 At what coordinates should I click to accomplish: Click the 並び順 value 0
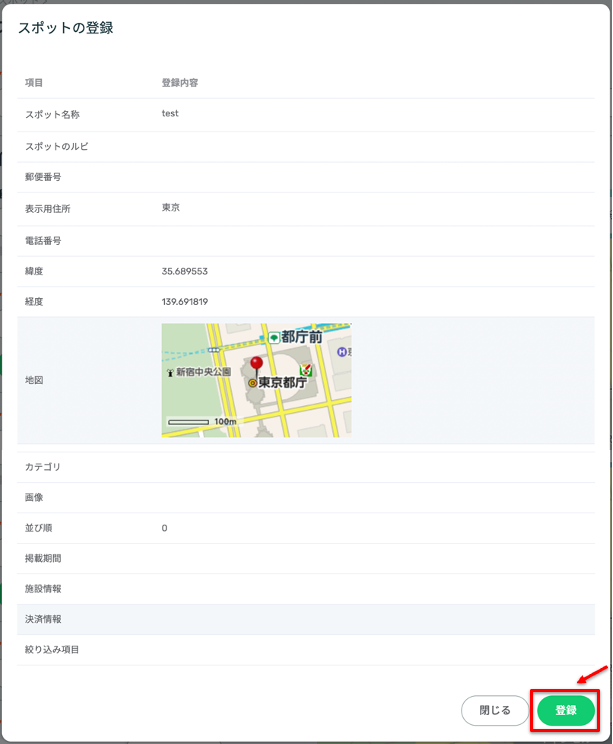click(x=164, y=528)
